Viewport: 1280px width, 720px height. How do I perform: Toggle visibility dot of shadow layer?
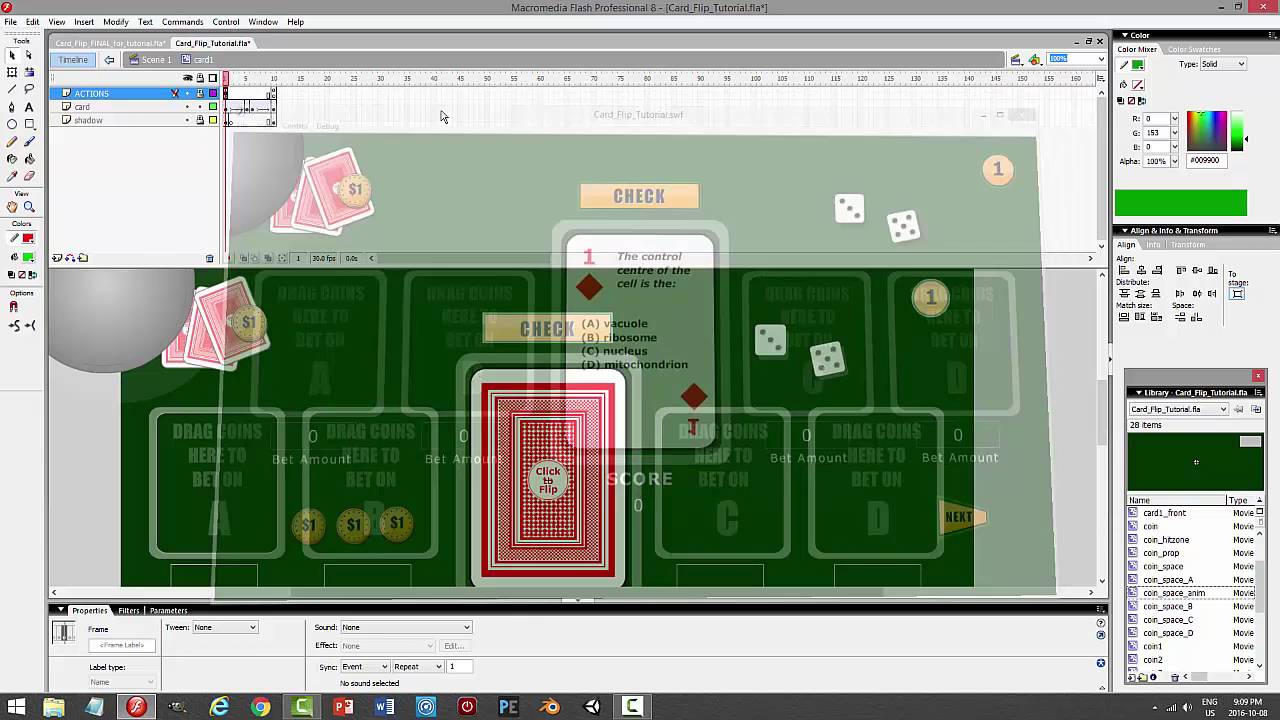[x=187, y=120]
